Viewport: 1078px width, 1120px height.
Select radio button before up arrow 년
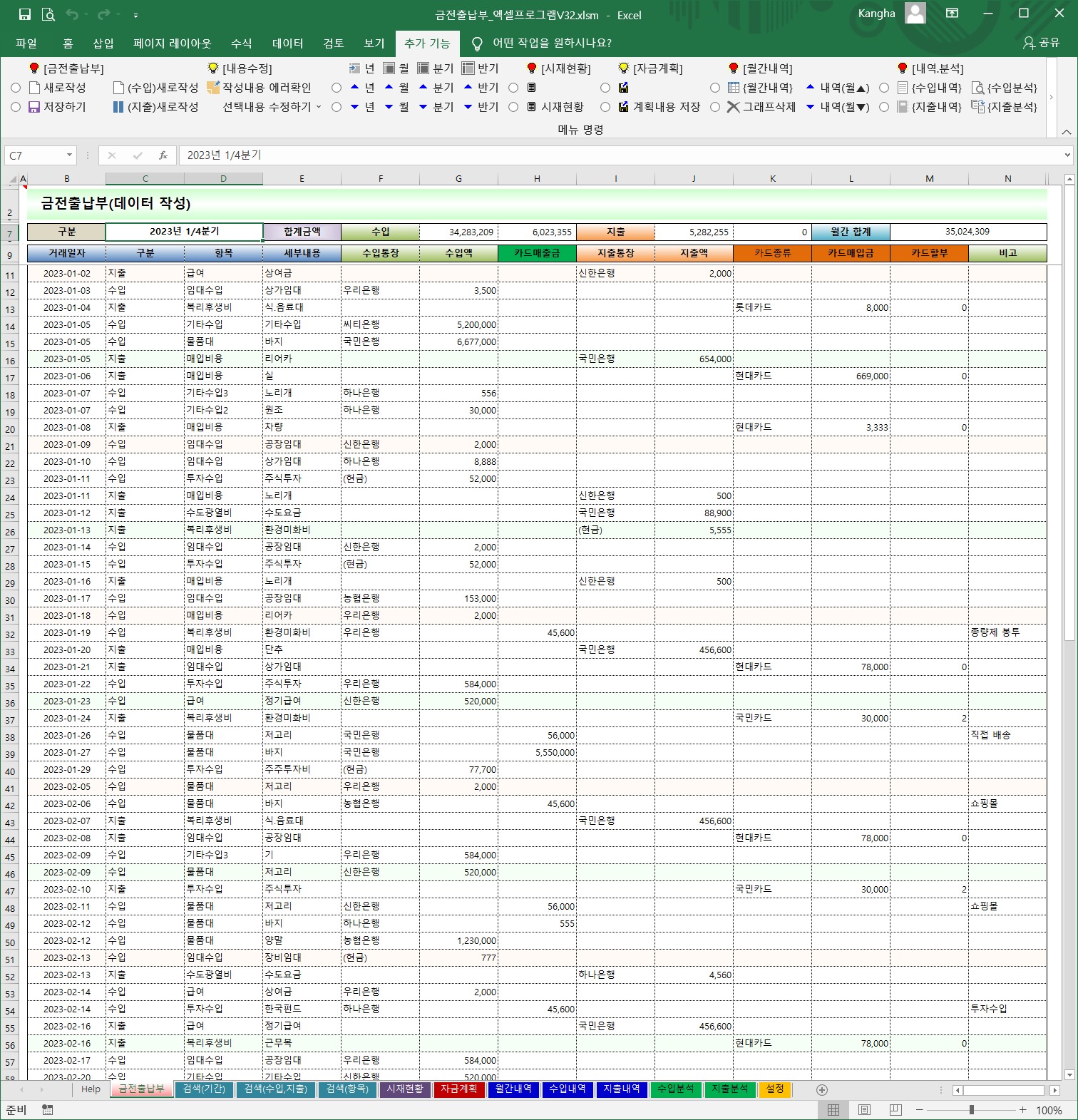tap(337, 88)
